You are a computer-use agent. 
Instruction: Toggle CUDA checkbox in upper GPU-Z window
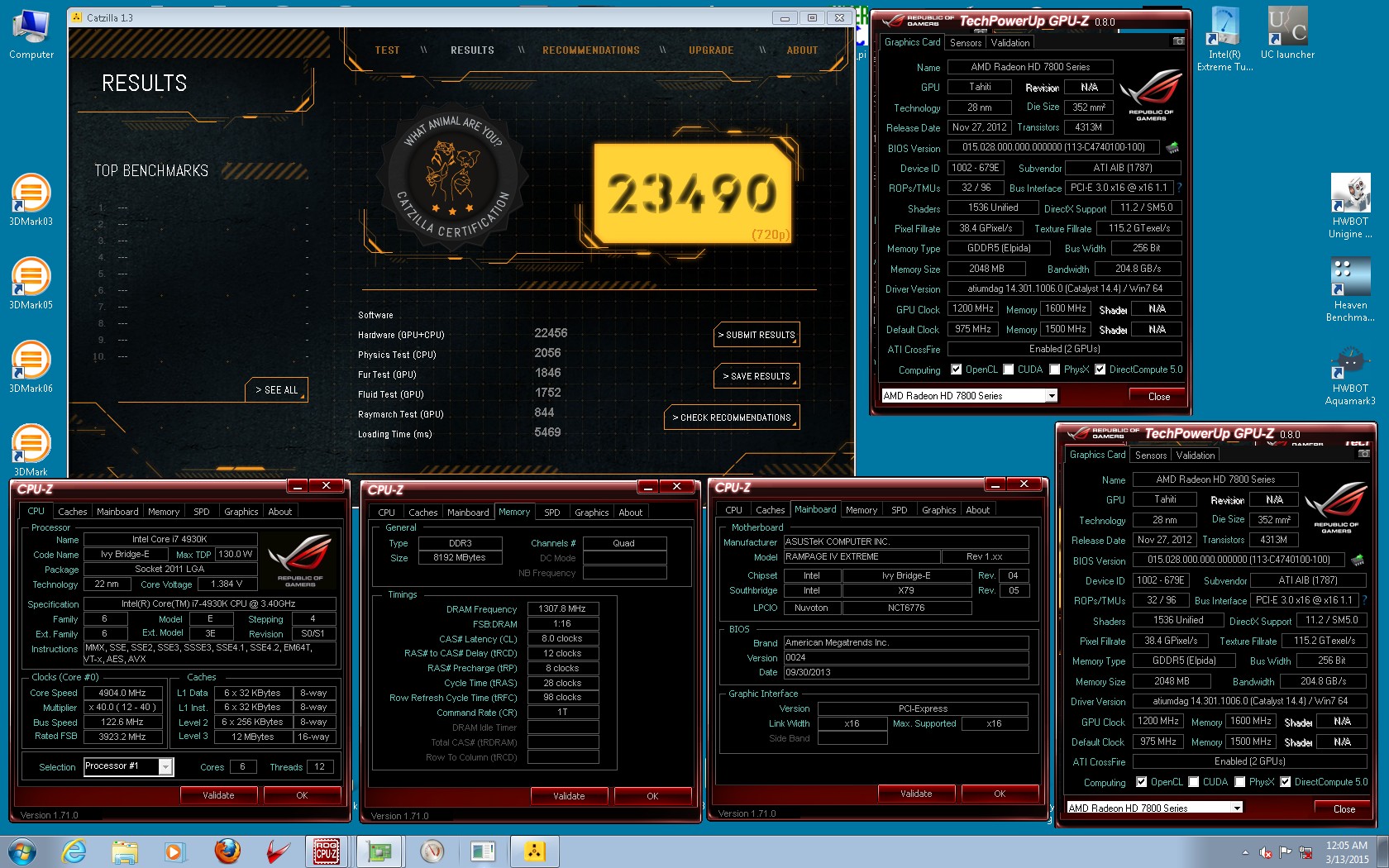tap(1008, 370)
